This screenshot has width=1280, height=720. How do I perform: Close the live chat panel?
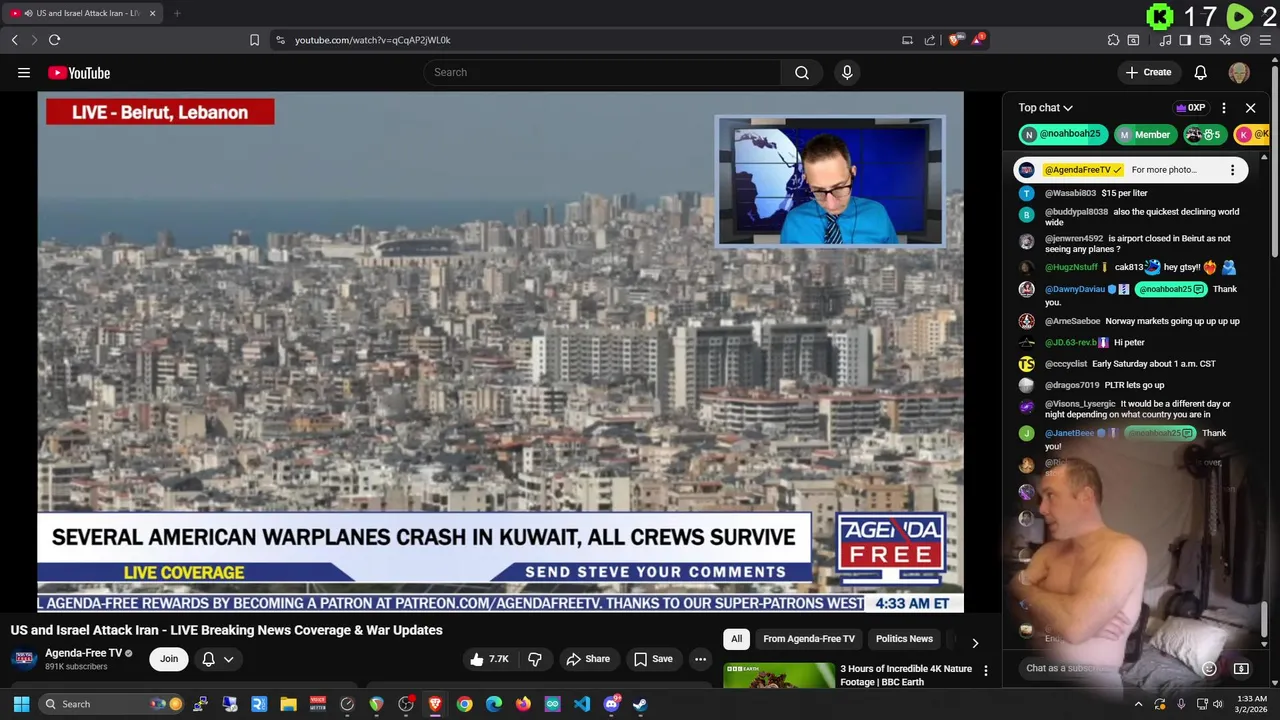click(x=1251, y=108)
